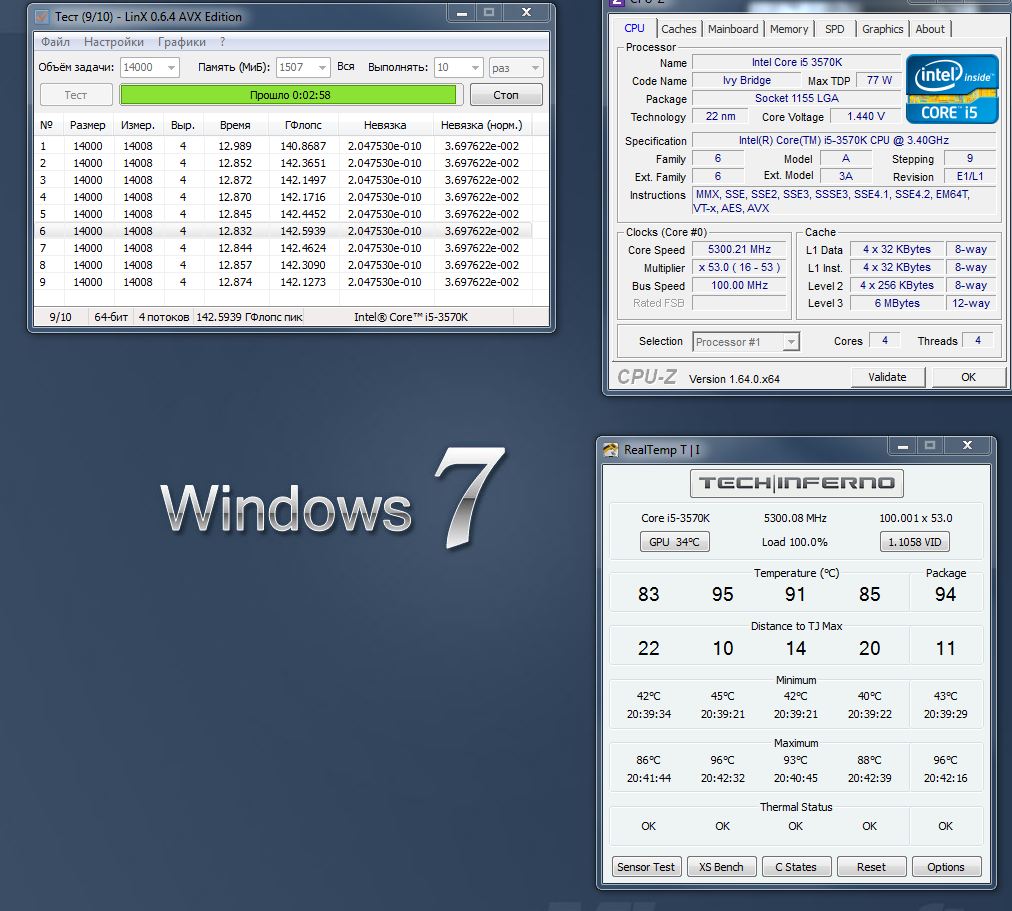Image resolution: width=1012 pixels, height=911 pixels.
Task: Click the Package temperature 94 reading
Action: tap(946, 594)
